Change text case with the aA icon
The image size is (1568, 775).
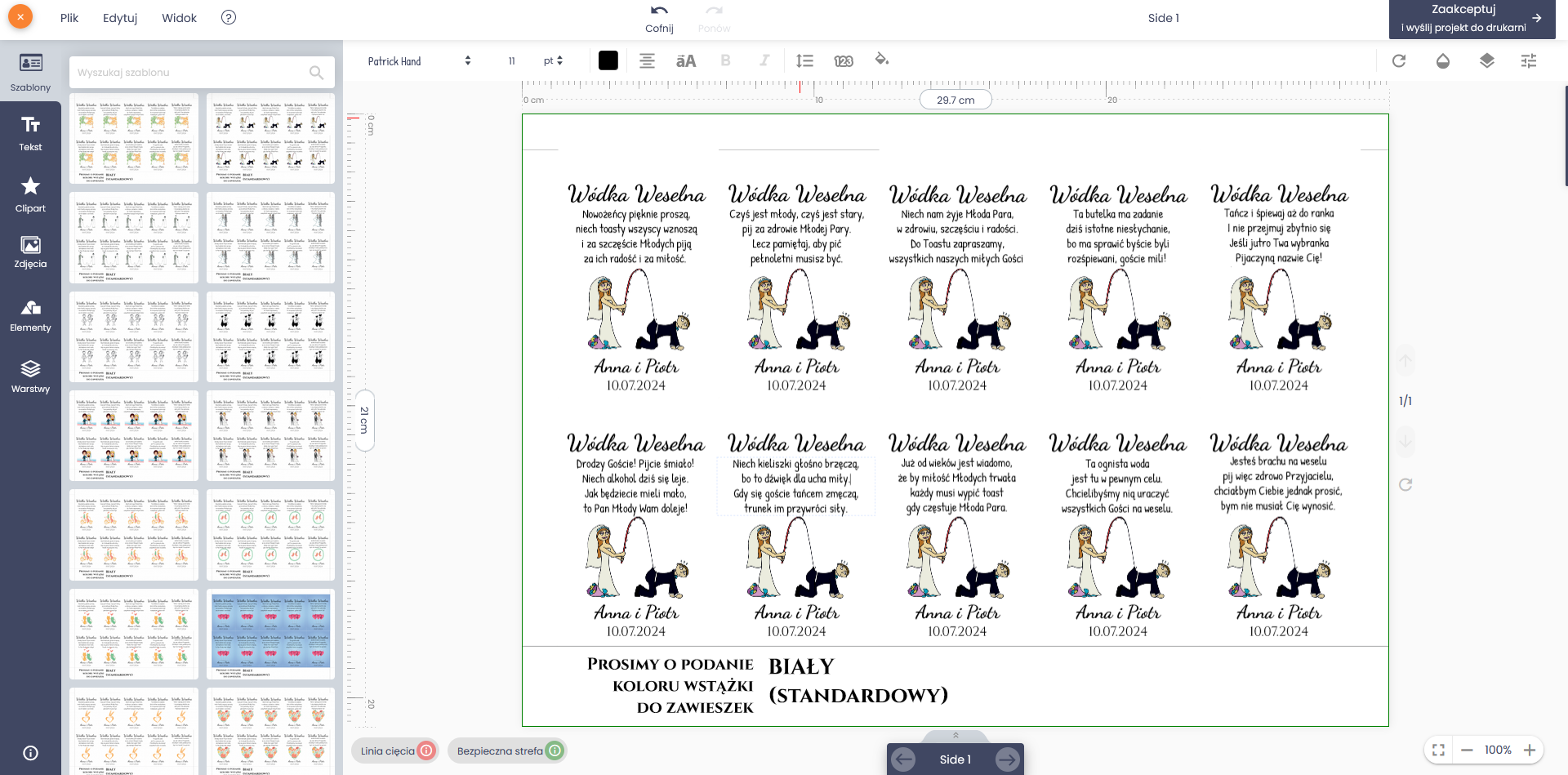click(686, 60)
